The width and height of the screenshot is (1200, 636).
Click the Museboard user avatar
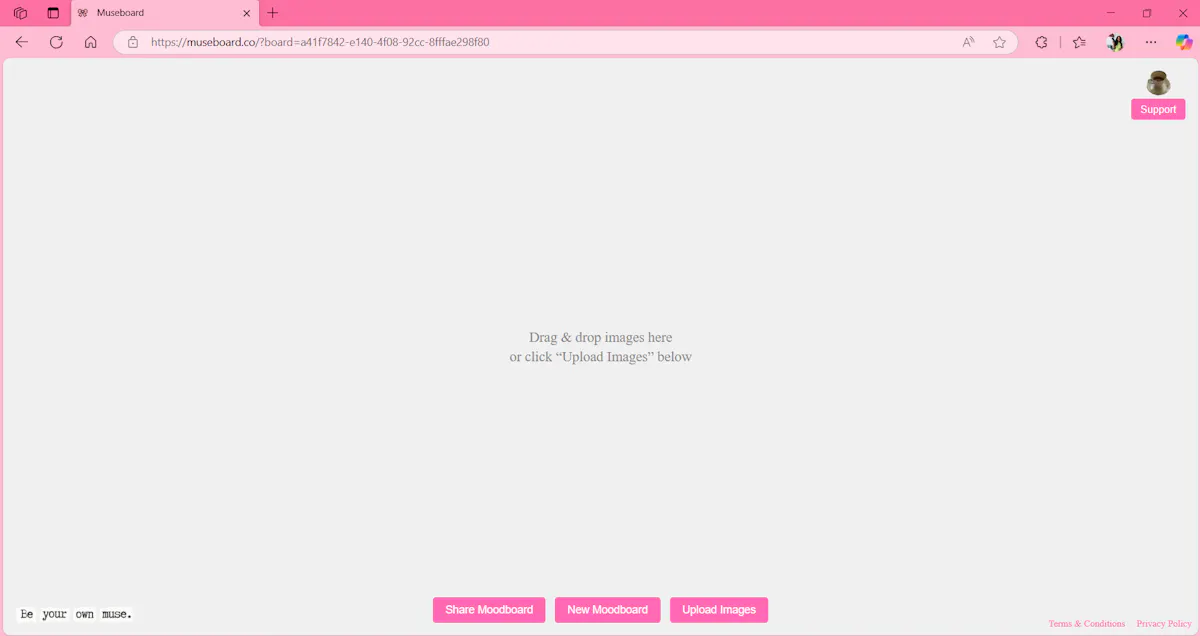(x=1158, y=83)
